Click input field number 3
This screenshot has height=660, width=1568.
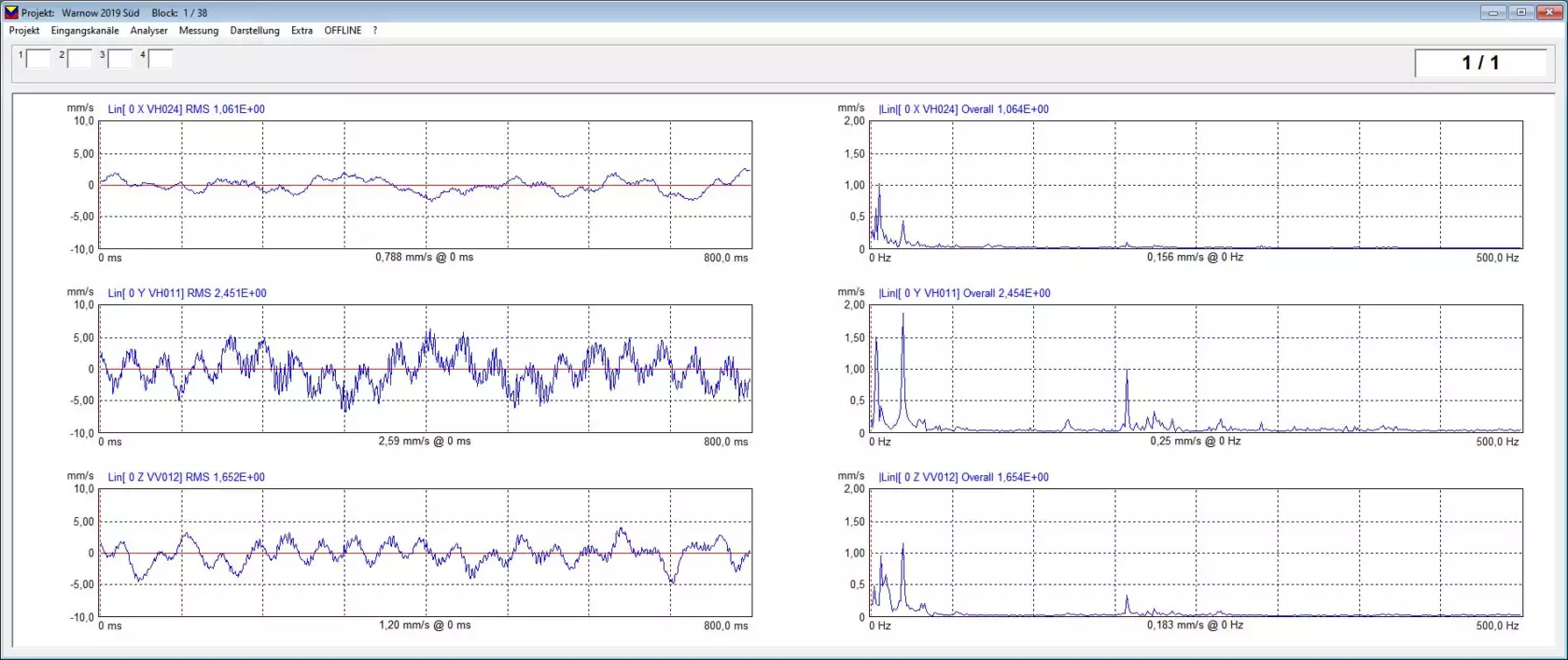coord(120,59)
